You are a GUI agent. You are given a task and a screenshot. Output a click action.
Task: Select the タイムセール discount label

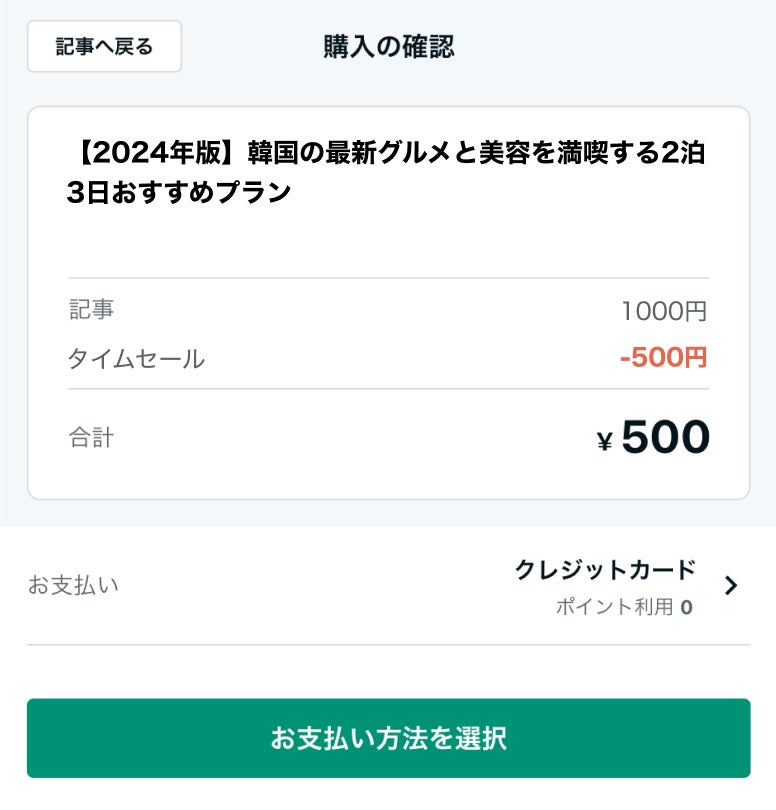136,358
